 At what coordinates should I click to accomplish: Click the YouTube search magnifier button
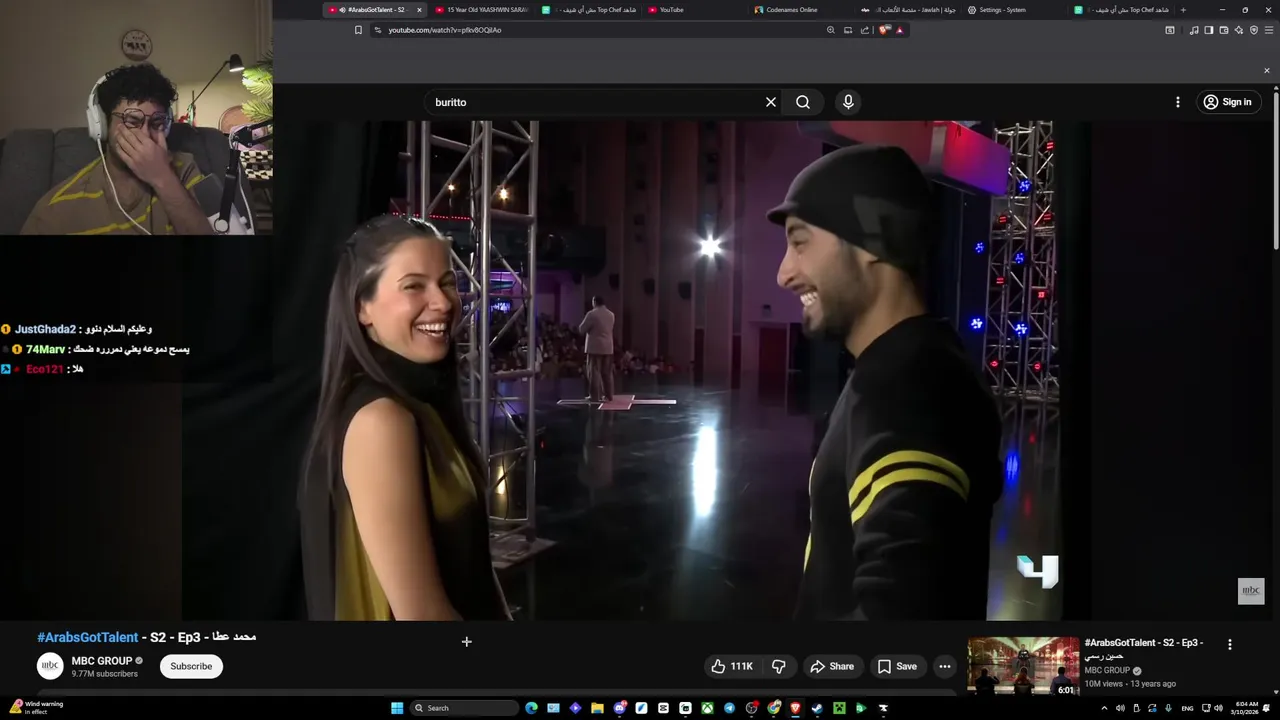(x=803, y=102)
